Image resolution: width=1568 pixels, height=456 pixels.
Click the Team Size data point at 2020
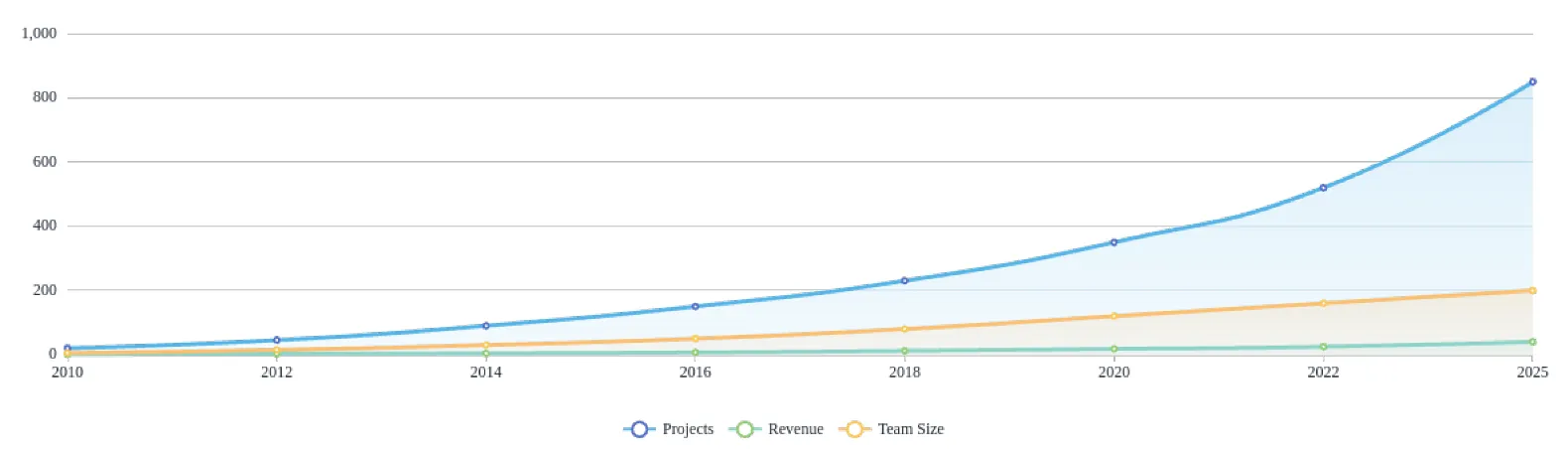[1113, 316]
